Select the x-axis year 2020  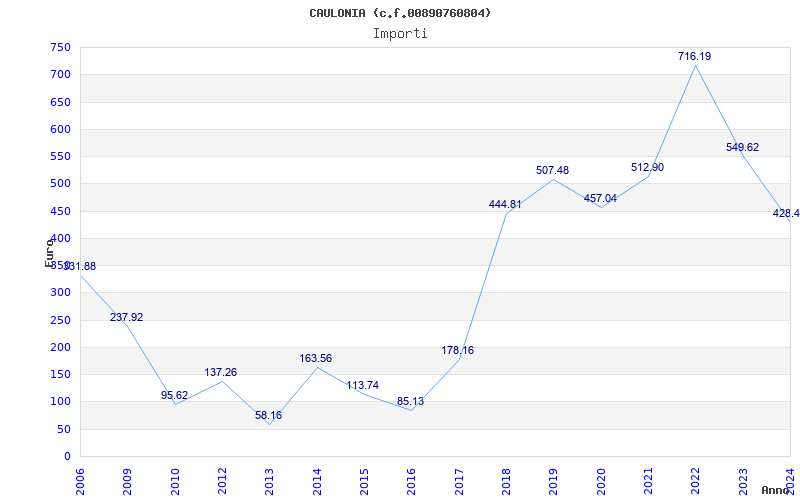601,482
